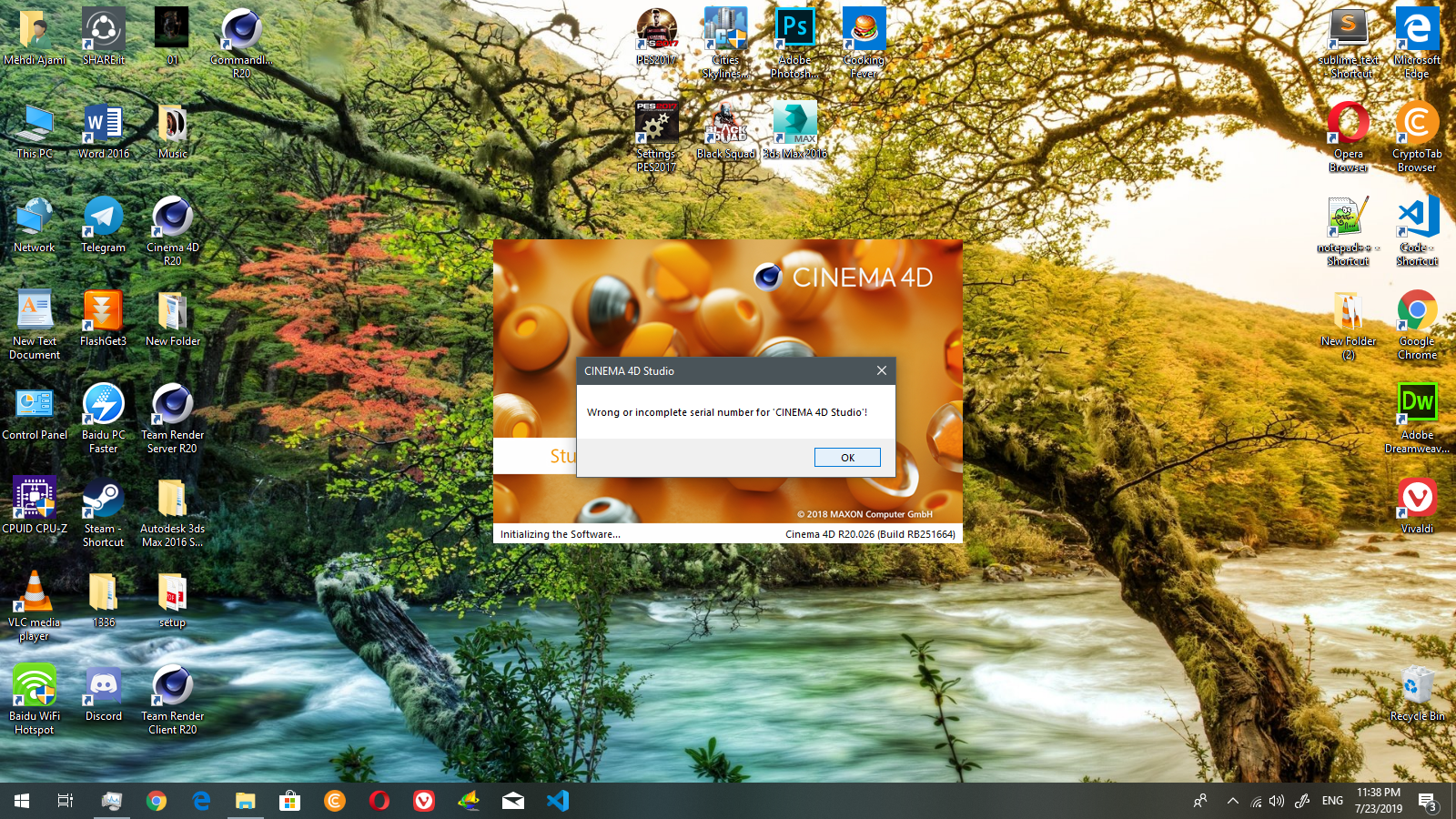
Task: Select the setup folder desktop icon
Action: pyautogui.click(x=172, y=599)
